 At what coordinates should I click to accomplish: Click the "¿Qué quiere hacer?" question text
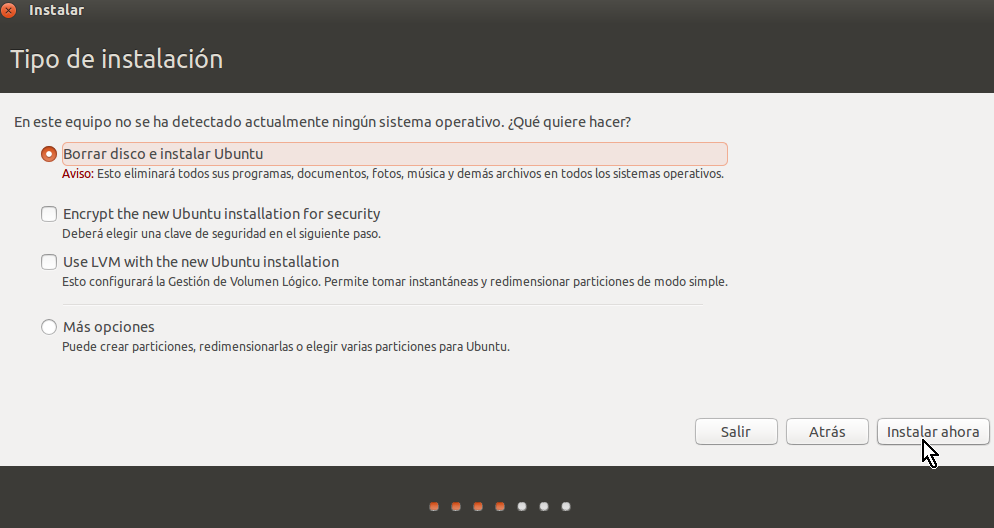[569, 122]
